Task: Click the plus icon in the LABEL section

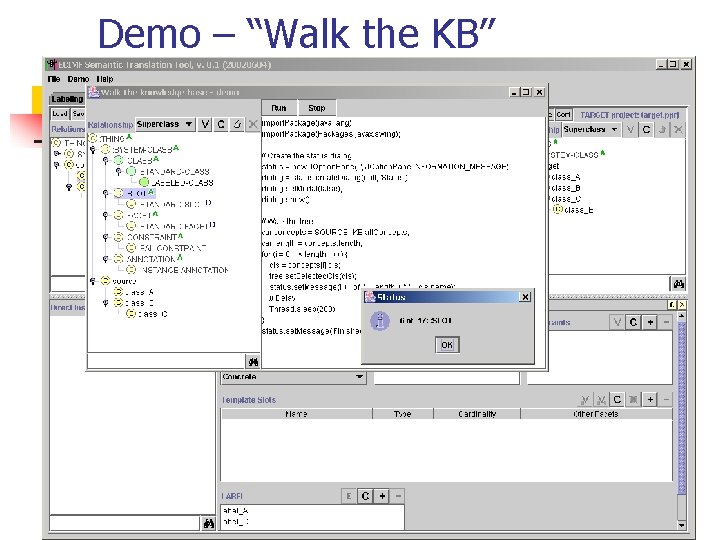Action: (x=382, y=496)
